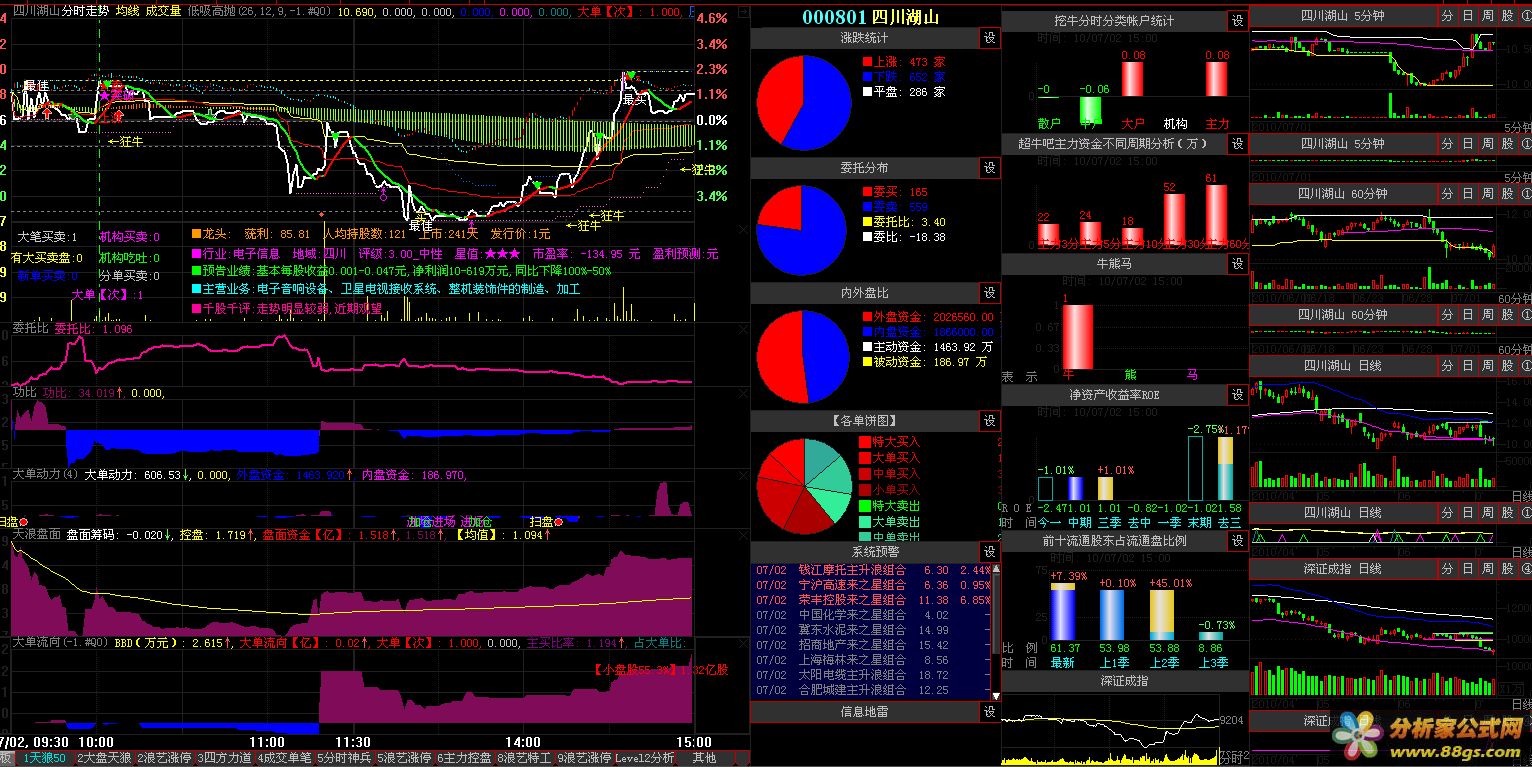This screenshot has width=1532, height=767.
Task: Open settings 设 for 涨跌统计 panel
Action: [x=990, y=38]
